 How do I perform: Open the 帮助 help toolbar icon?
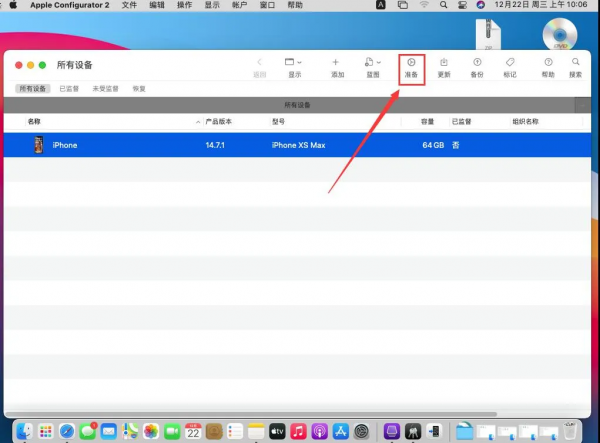pos(548,62)
